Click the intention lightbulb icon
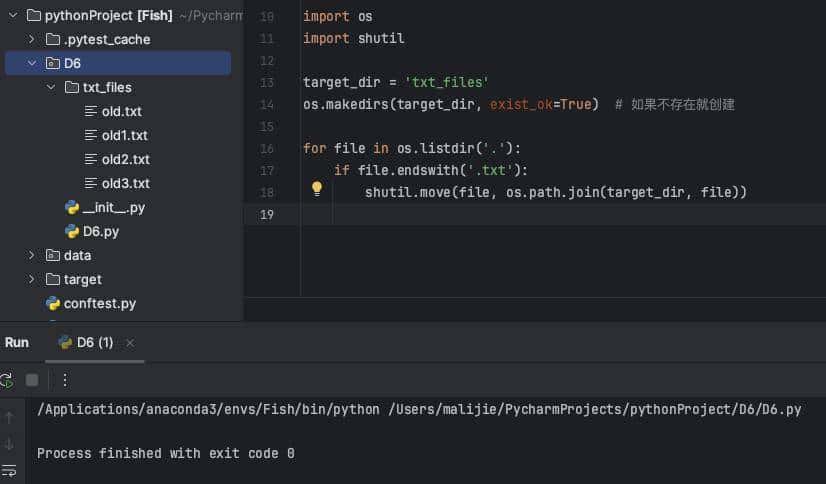Image resolution: width=826 pixels, height=484 pixels. point(317,189)
